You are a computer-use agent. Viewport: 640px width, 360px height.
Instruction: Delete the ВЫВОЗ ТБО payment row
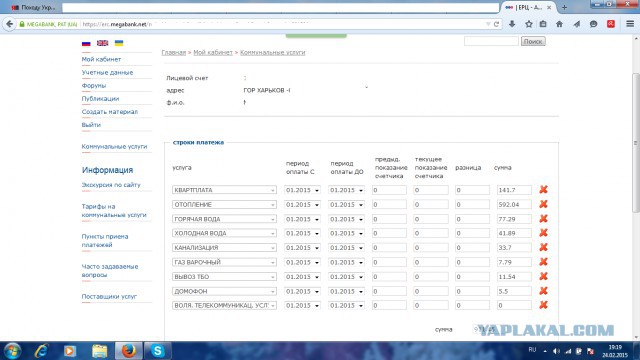(x=543, y=276)
